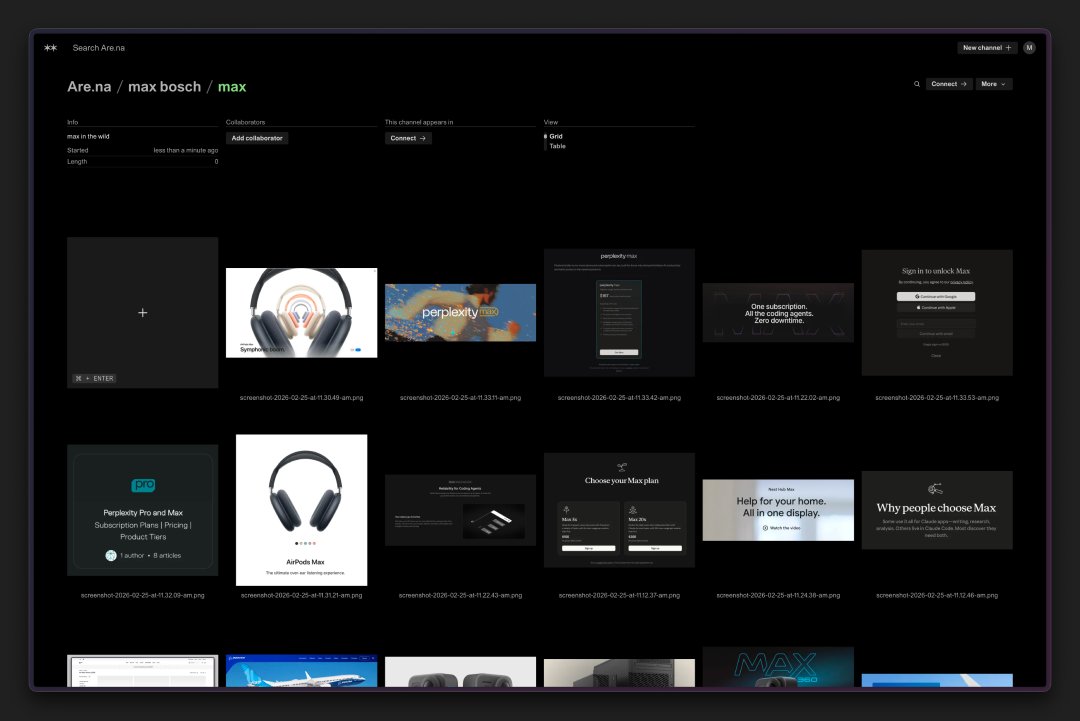Click Add collaborator button
The width and height of the screenshot is (1080, 721).
(x=257, y=138)
